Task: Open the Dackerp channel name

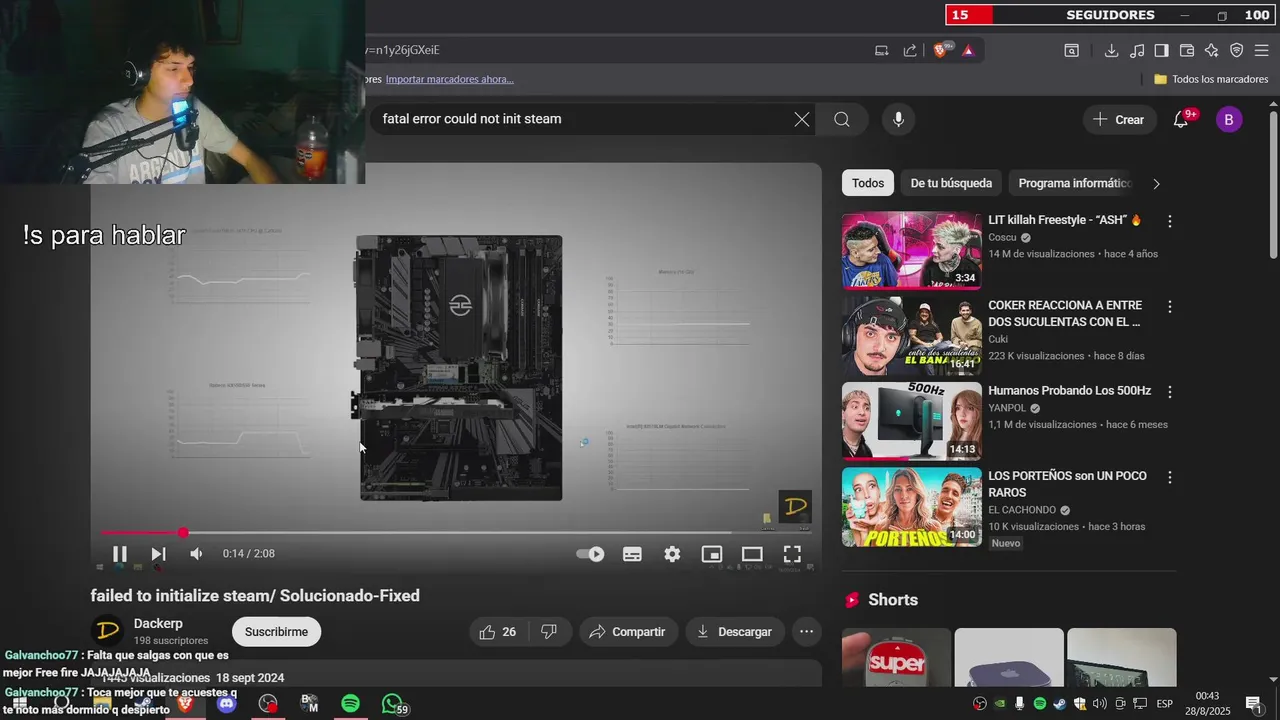Action: tap(158, 624)
